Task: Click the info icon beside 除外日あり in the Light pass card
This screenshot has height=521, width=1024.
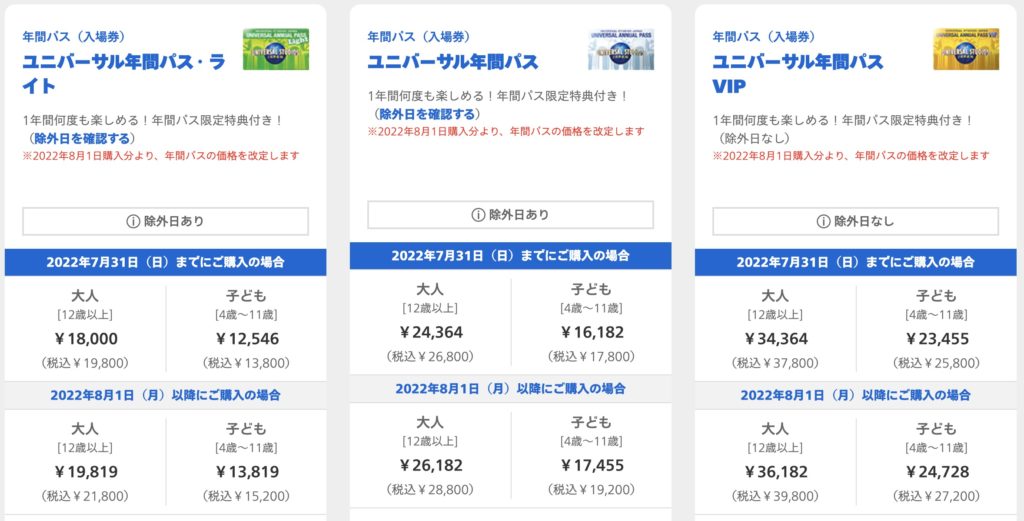Action: 133,221
